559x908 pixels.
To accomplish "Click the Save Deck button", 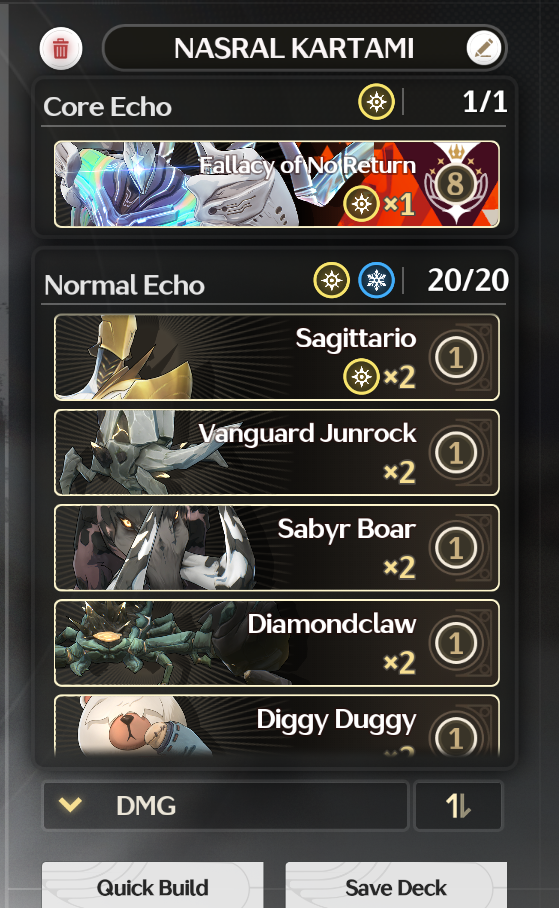I will tap(396, 885).
